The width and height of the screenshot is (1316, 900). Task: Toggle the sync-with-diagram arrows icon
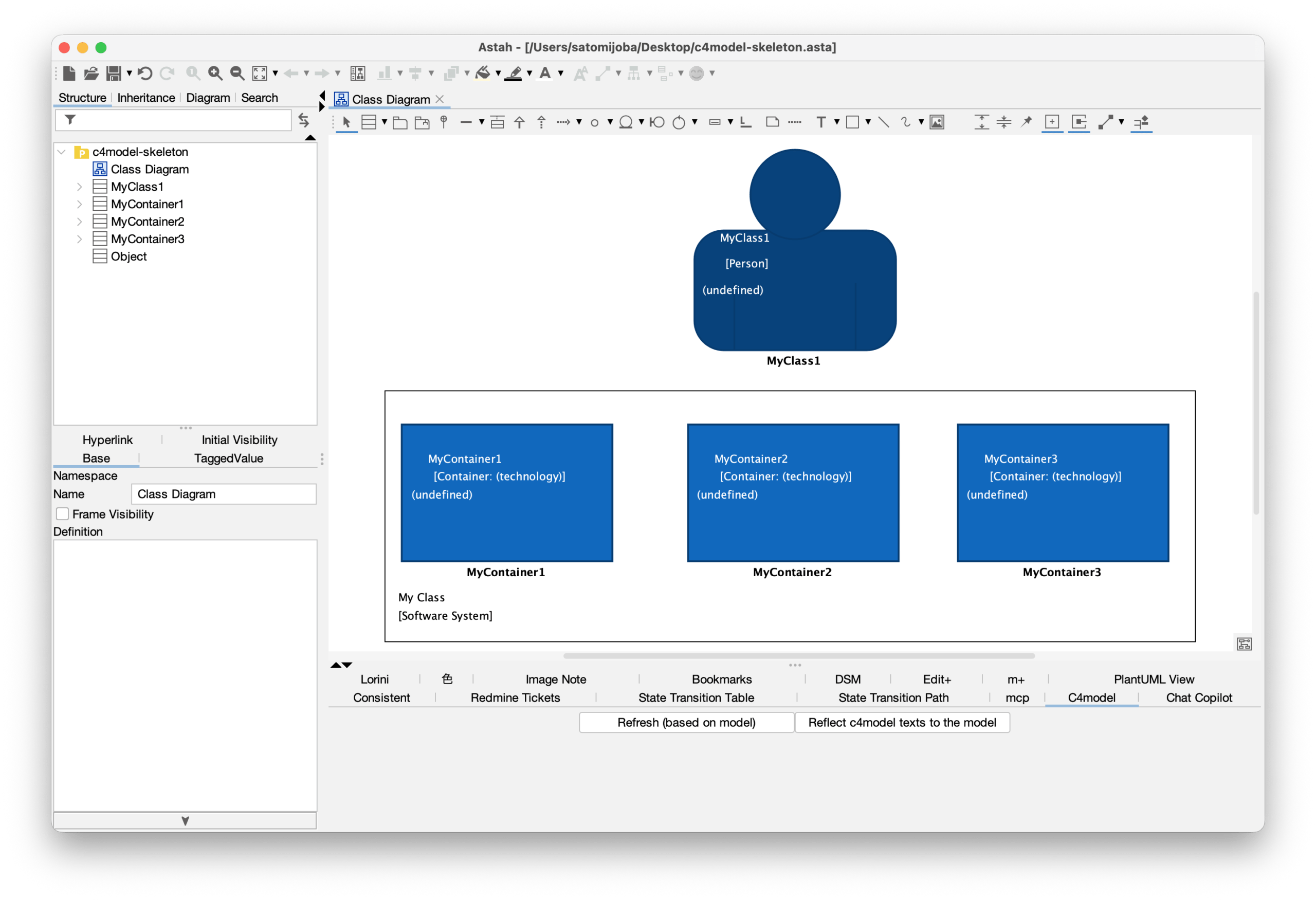(x=303, y=120)
